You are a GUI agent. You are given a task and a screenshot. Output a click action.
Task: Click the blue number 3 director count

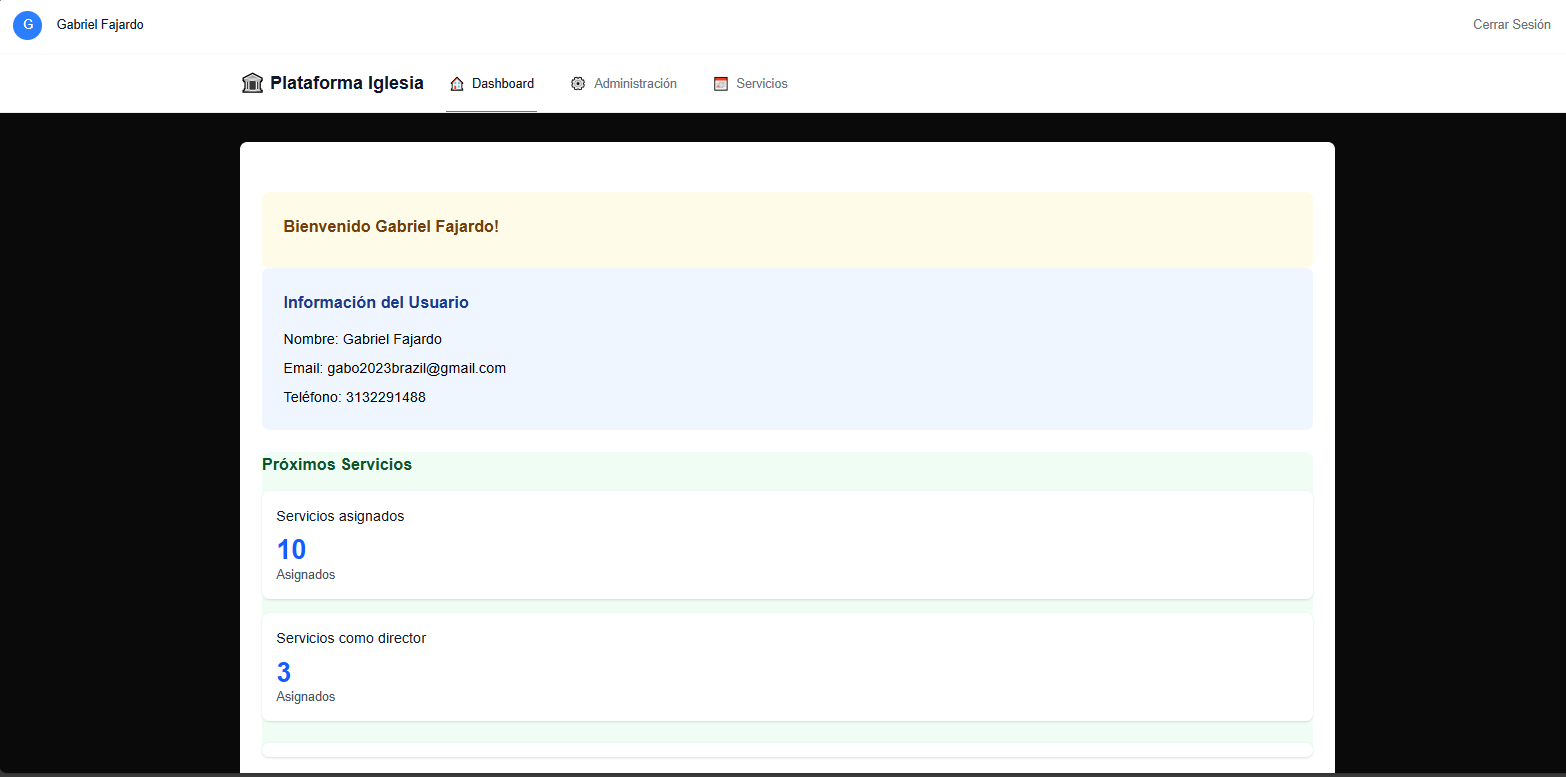pos(284,672)
